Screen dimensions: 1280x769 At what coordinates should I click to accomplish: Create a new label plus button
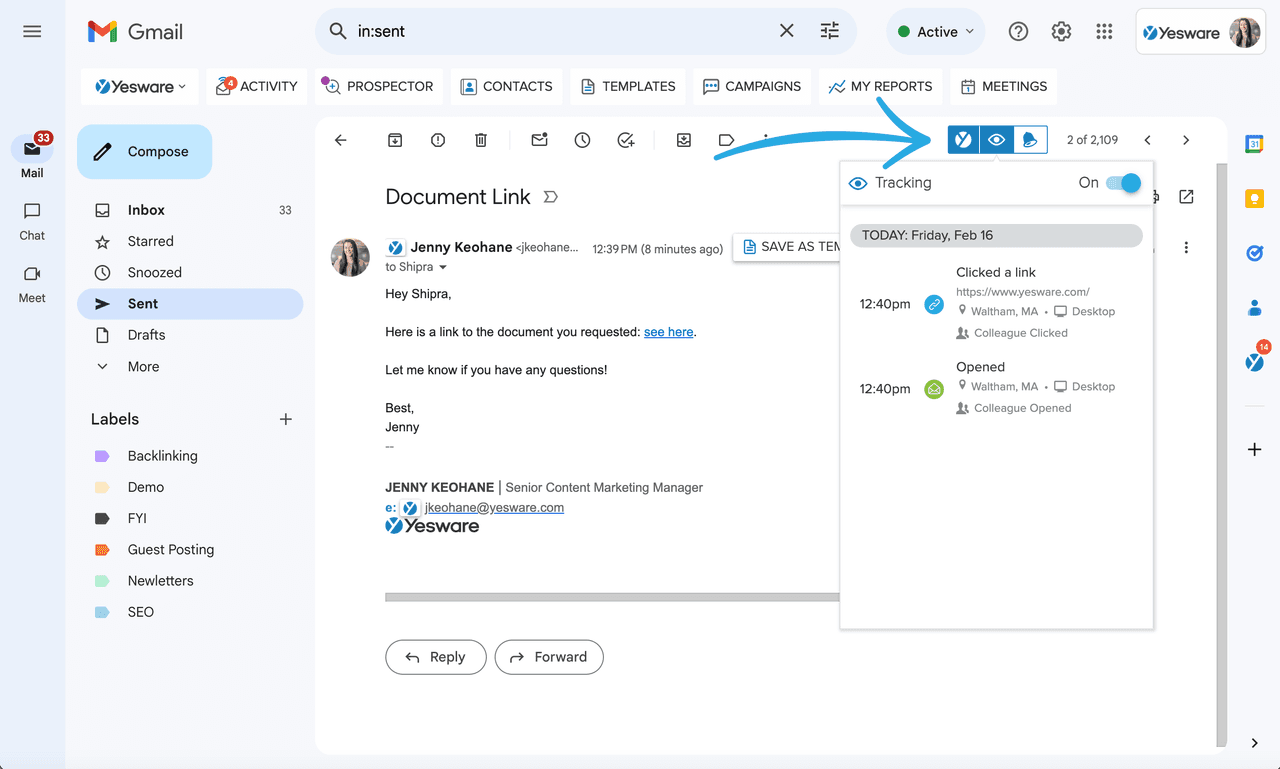point(286,419)
